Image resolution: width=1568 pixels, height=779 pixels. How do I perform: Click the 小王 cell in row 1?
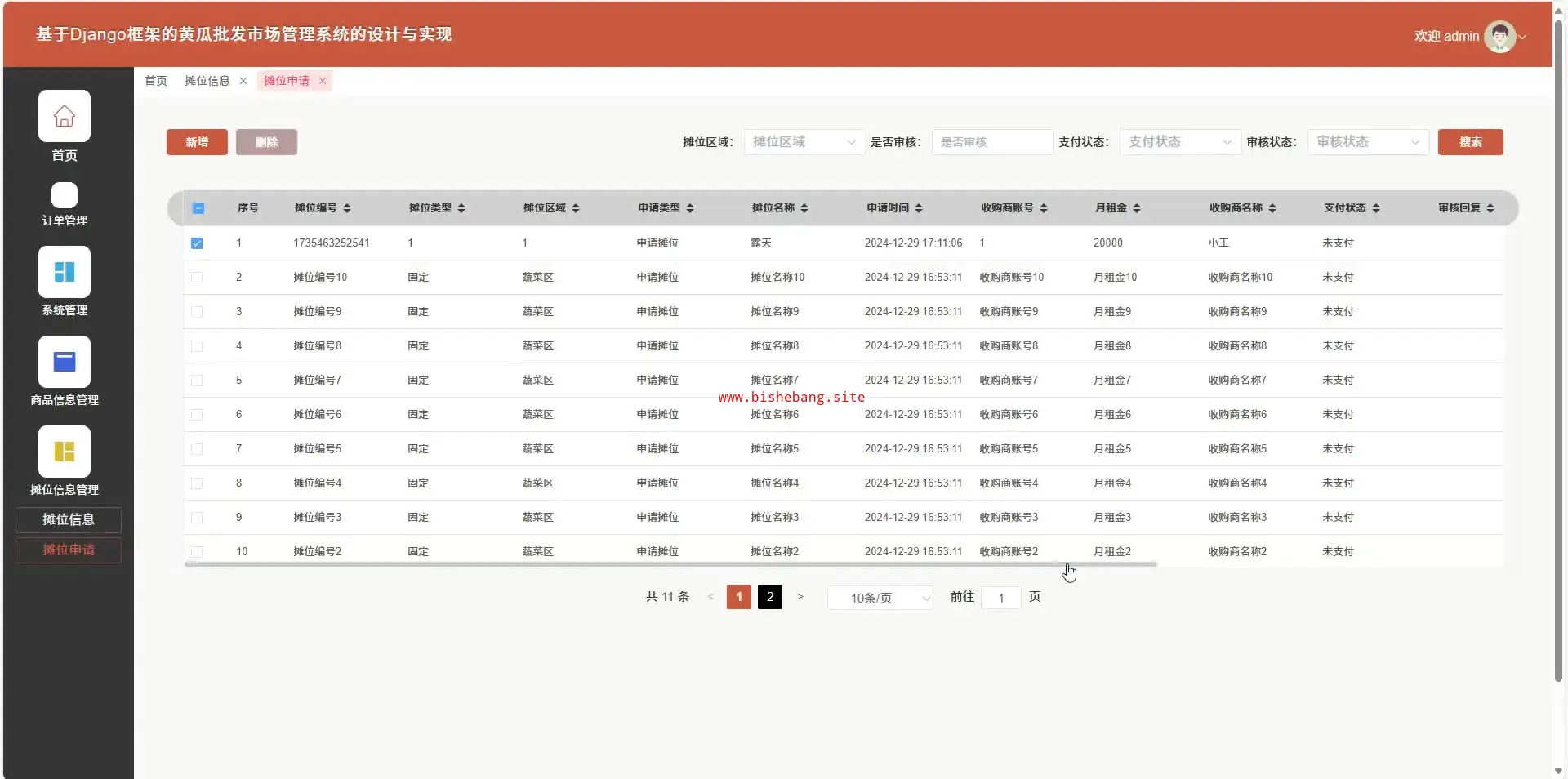point(1218,243)
